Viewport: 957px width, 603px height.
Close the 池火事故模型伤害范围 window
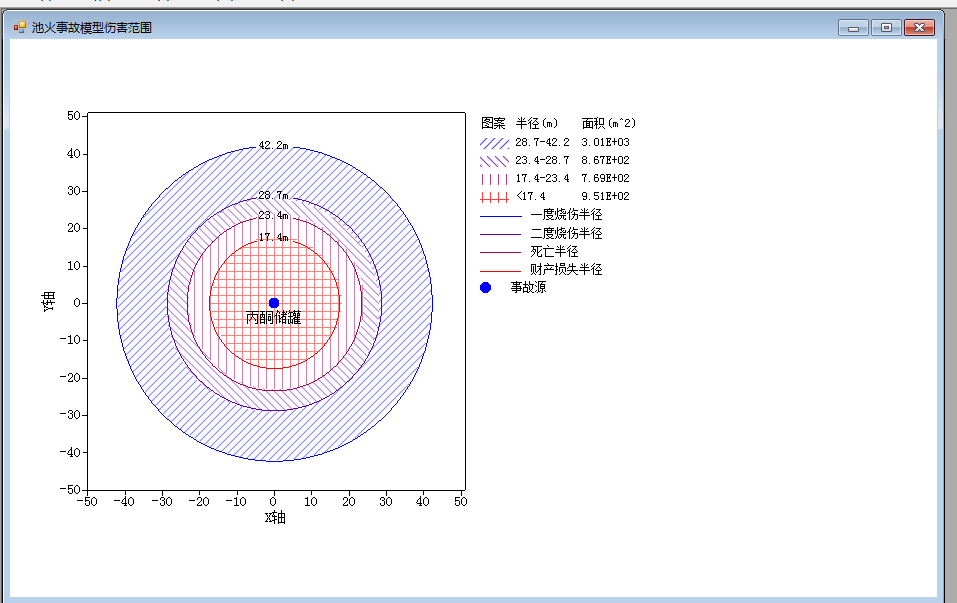point(919,27)
